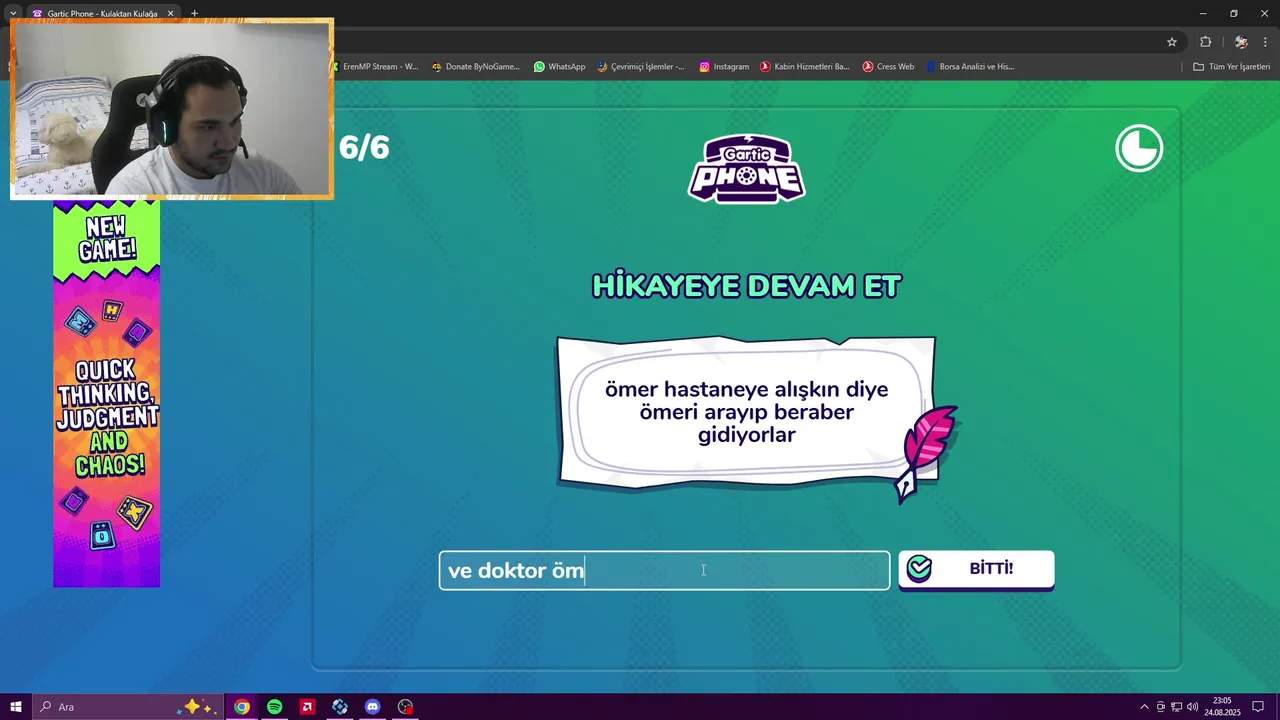Expand the Tüm Yer İşaretleri bookmarks folder
This screenshot has width=1280, height=720.
[x=1231, y=66]
